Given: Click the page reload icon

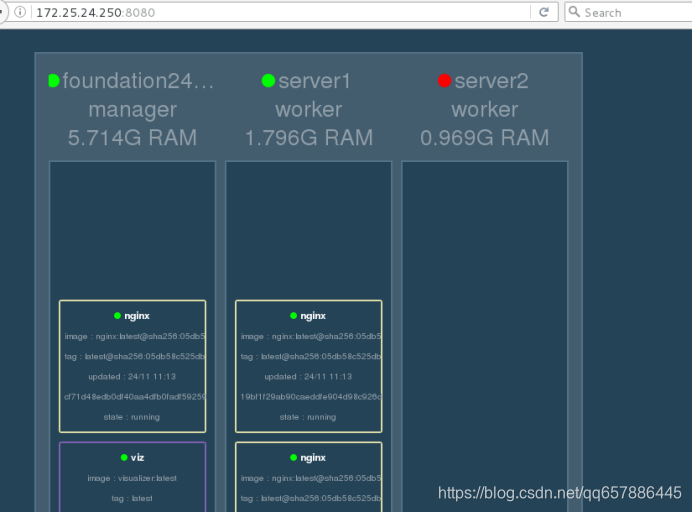Looking at the screenshot, I should [544, 12].
